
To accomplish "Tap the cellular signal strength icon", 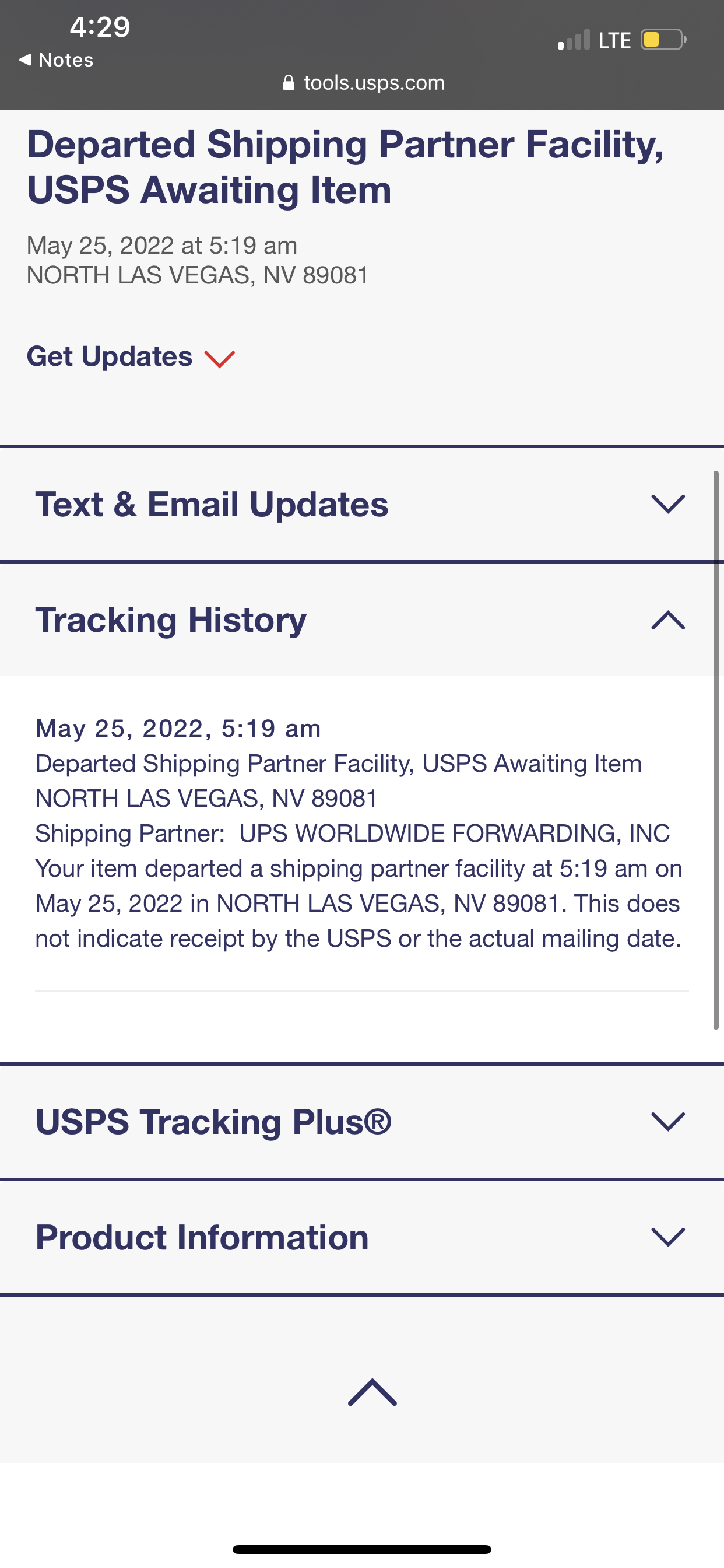I will [574, 40].
